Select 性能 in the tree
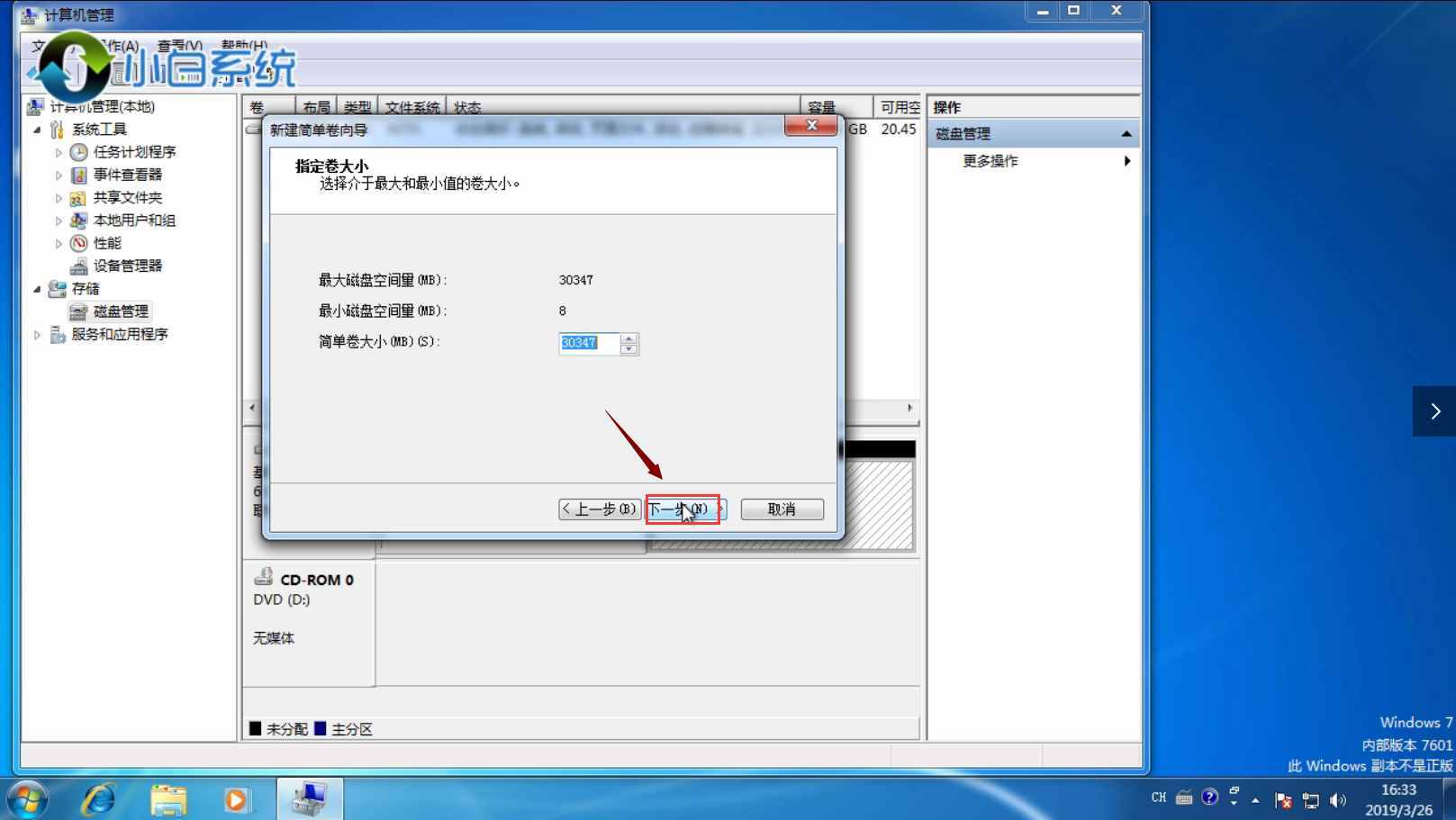Image resolution: width=1456 pixels, height=820 pixels. pyautogui.click(x=107, y=243)
